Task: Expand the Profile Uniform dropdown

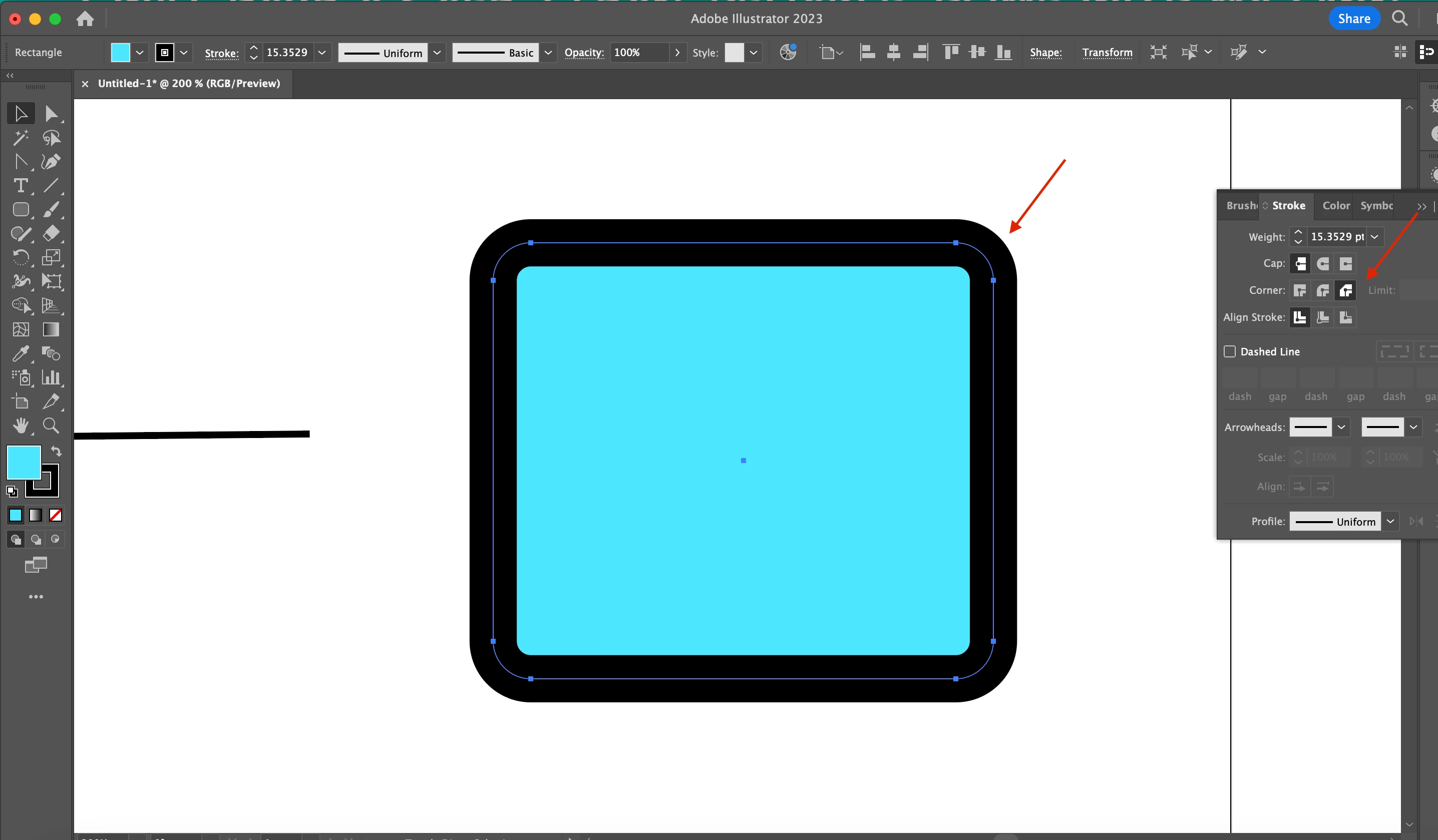Action: click(x=1390, y=522)
